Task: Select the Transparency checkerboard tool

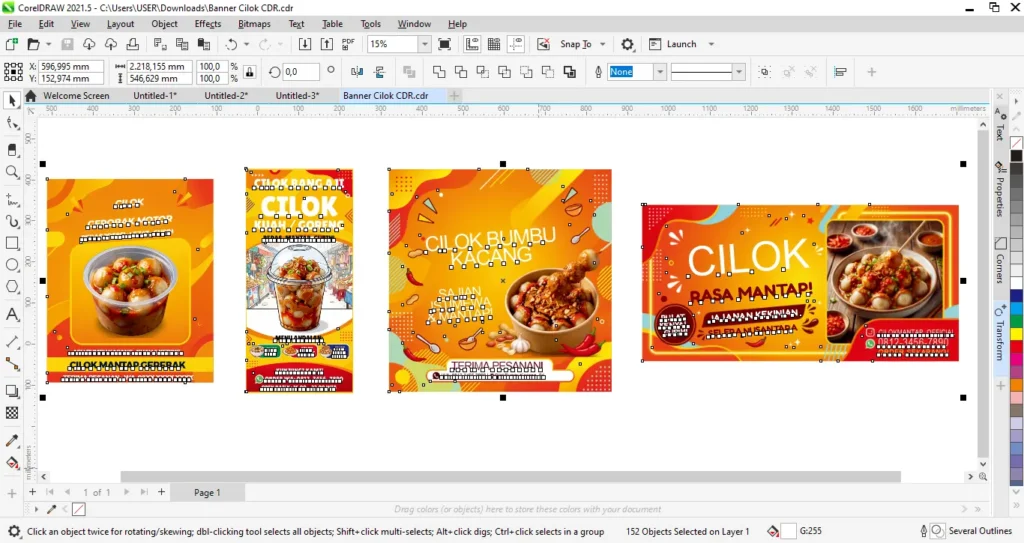Action: pyautogui.click(x=12, y=413)
